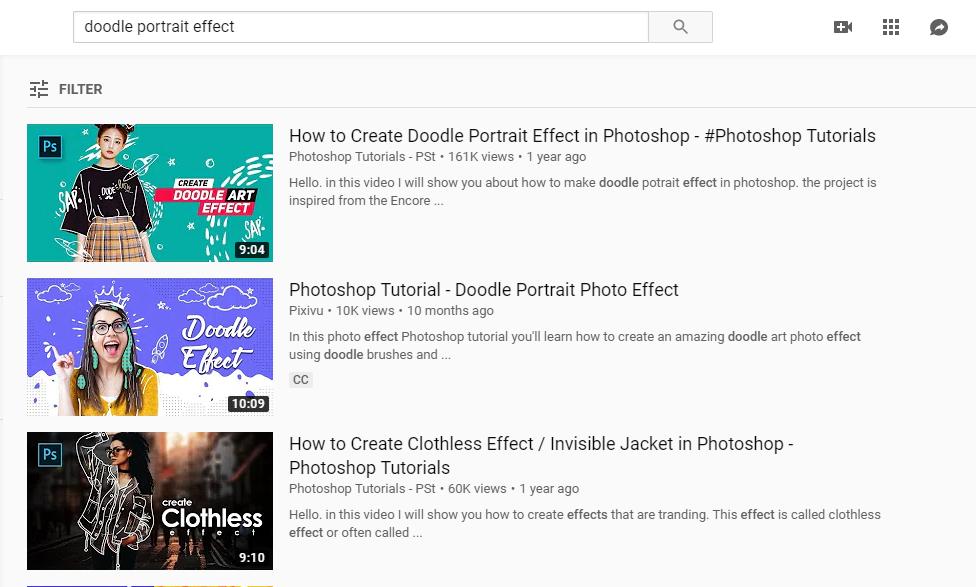Screen dimensions: 976x587
Task: Click description starting 'In this photo effect Photoshop tutorial'
Action: pyautogui.click(x=575, y=345)
